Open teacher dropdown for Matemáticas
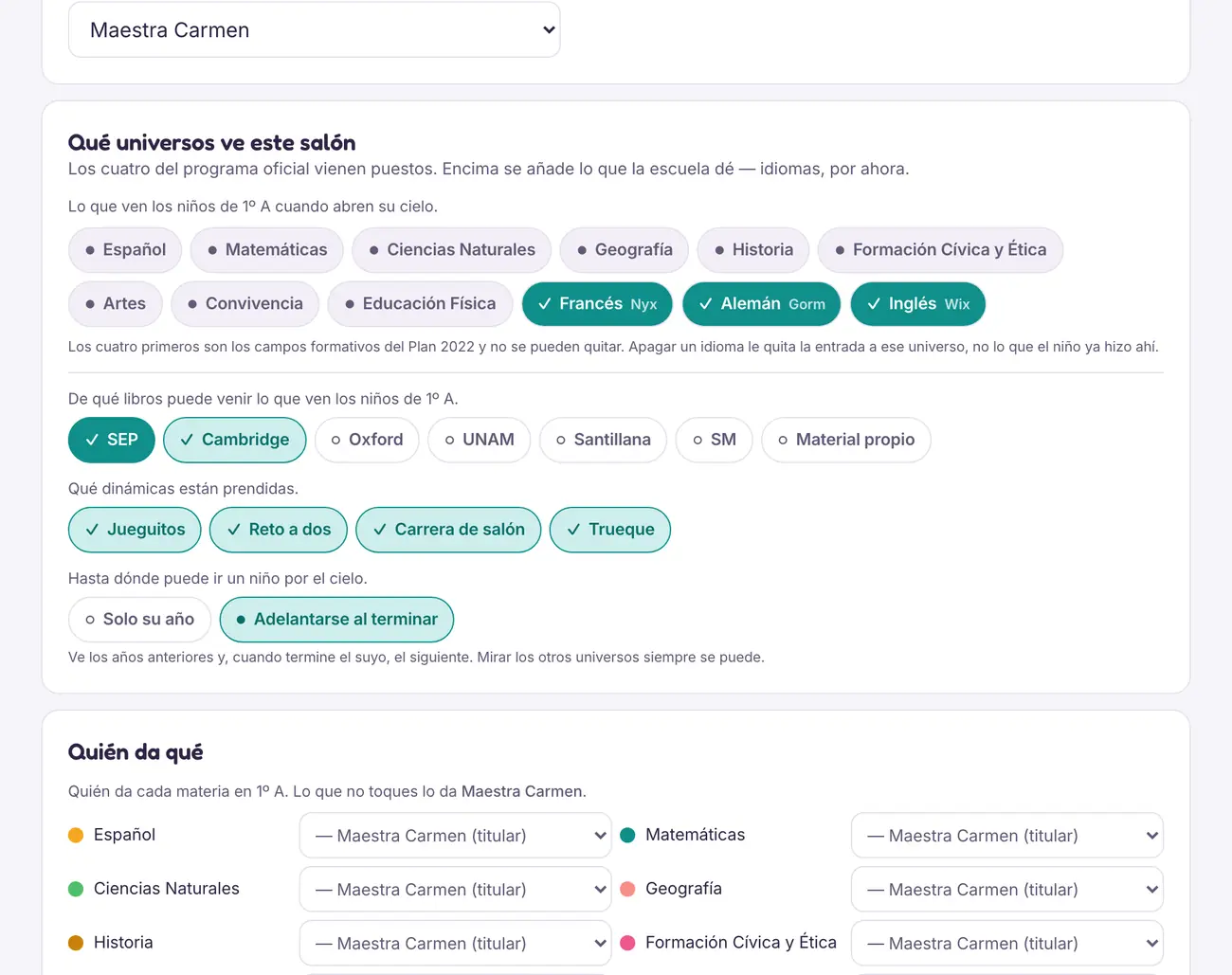1232x975 pixels. (1007, 836)
